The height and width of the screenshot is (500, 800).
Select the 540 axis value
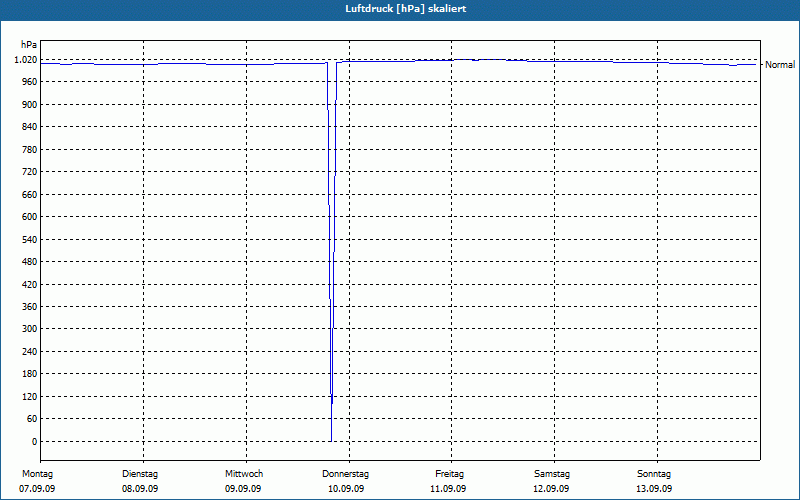pyautogui.click(x=30, y=239)
